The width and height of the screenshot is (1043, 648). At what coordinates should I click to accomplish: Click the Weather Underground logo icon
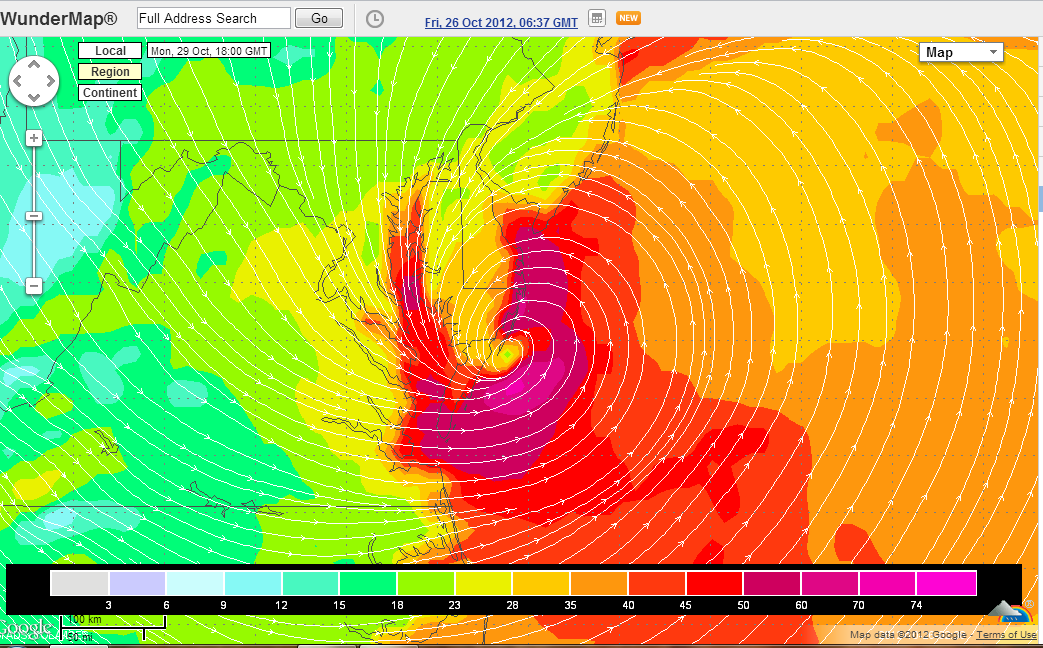pyautogui.click(x=1012, y=611)
